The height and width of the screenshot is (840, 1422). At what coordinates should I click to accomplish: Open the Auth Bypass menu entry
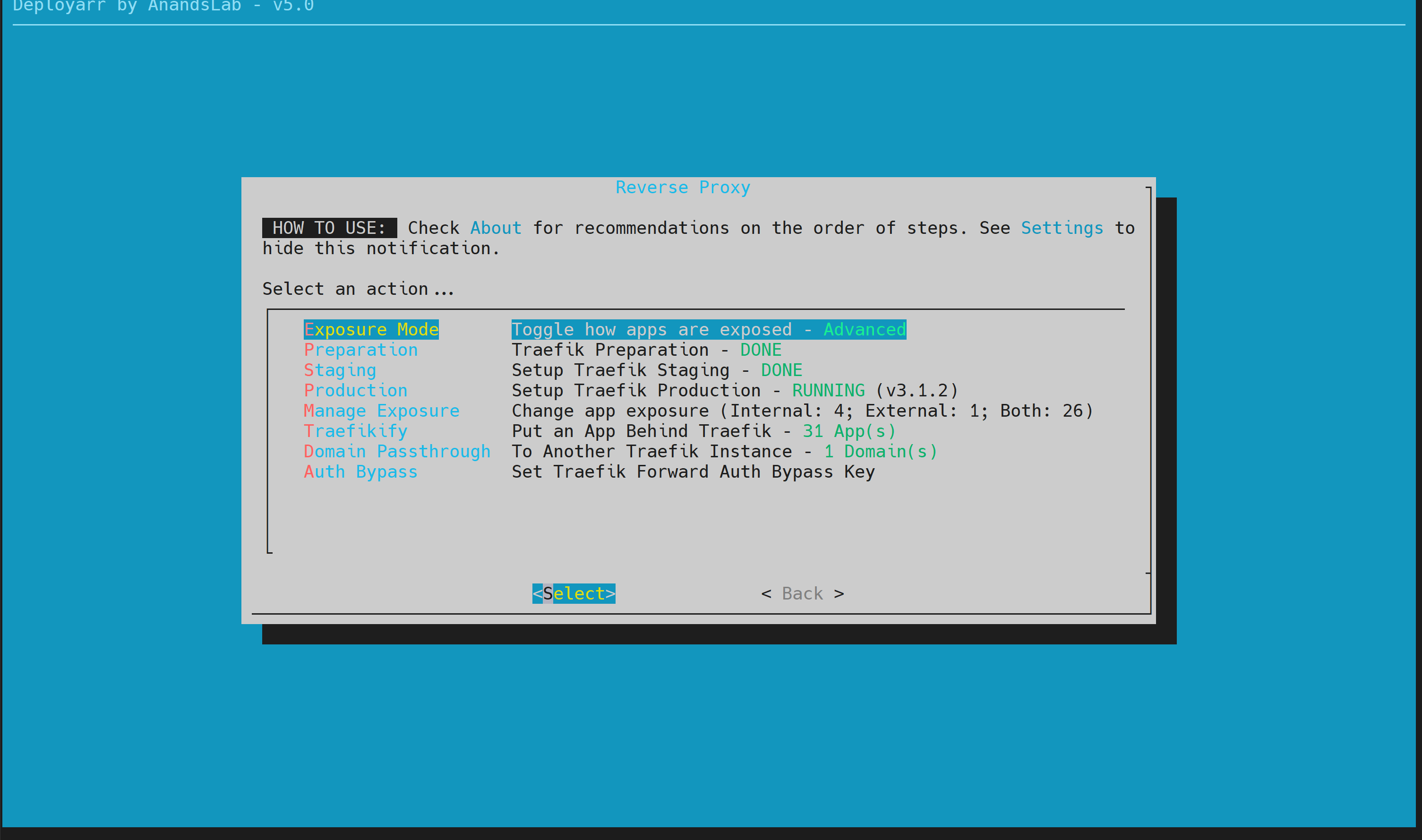[360, 472]
